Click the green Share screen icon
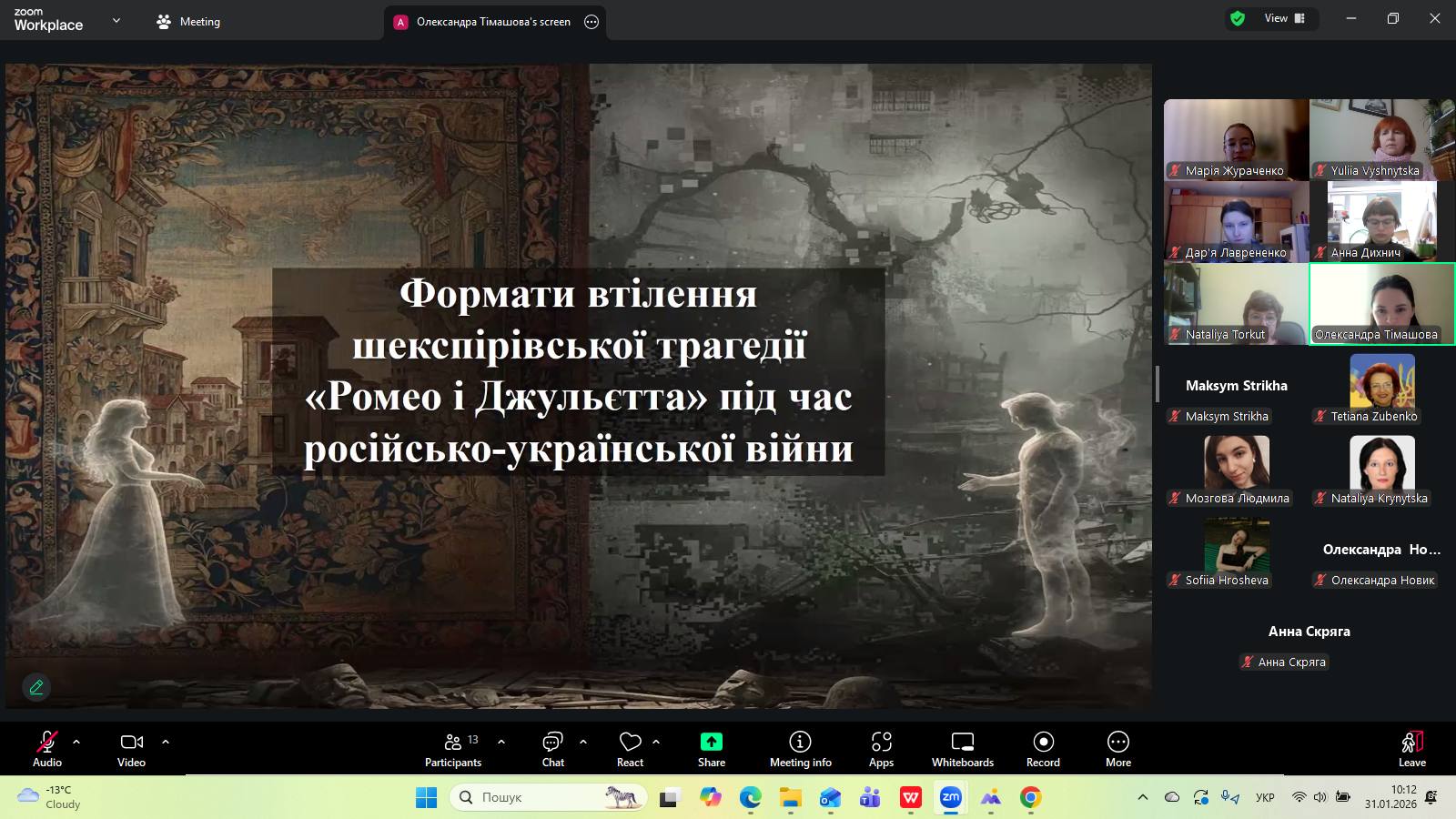 pos(711,743)
